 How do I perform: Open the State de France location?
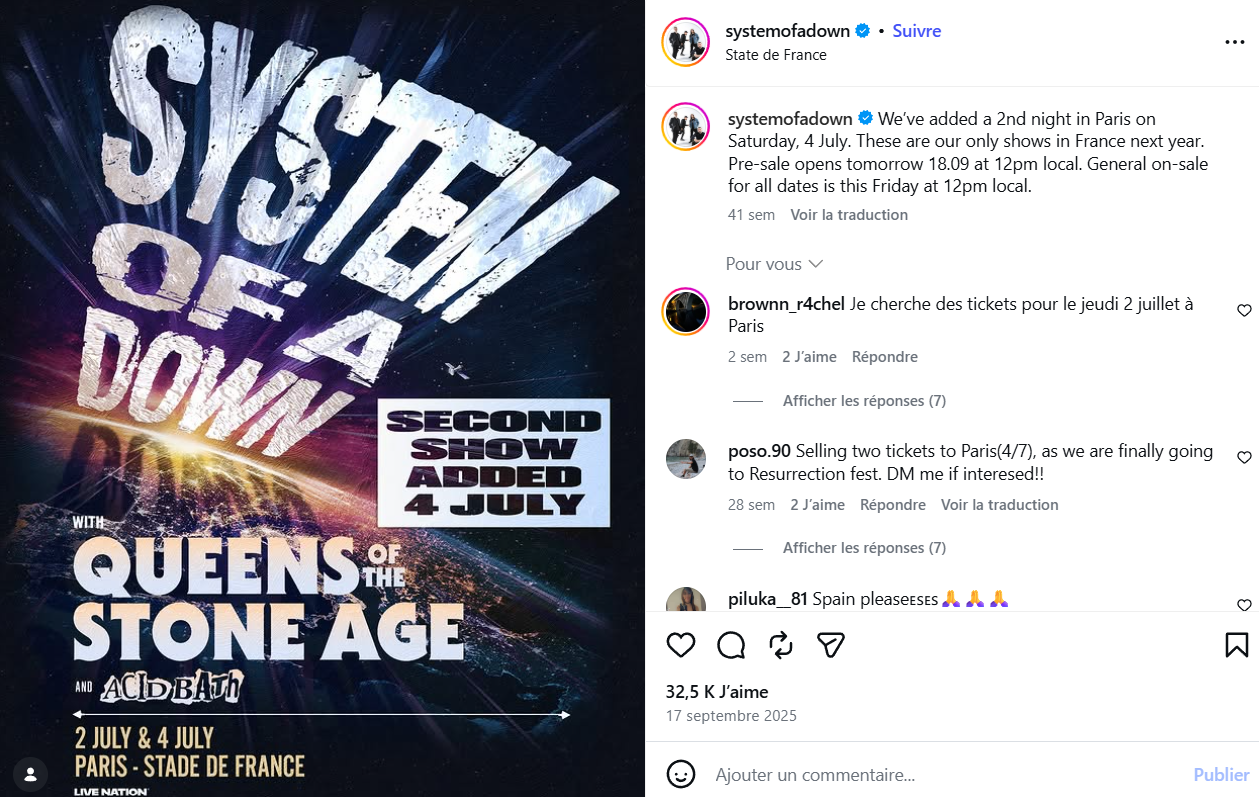point(776,55)
